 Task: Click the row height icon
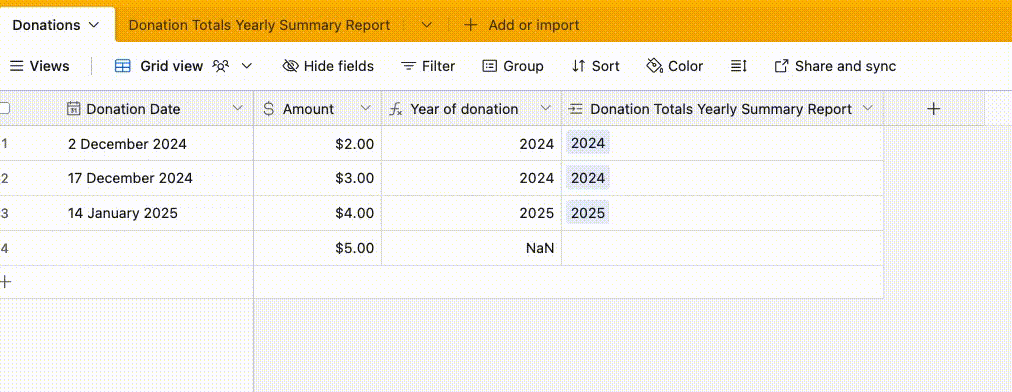pyautogui.click(x=738, y=66)
